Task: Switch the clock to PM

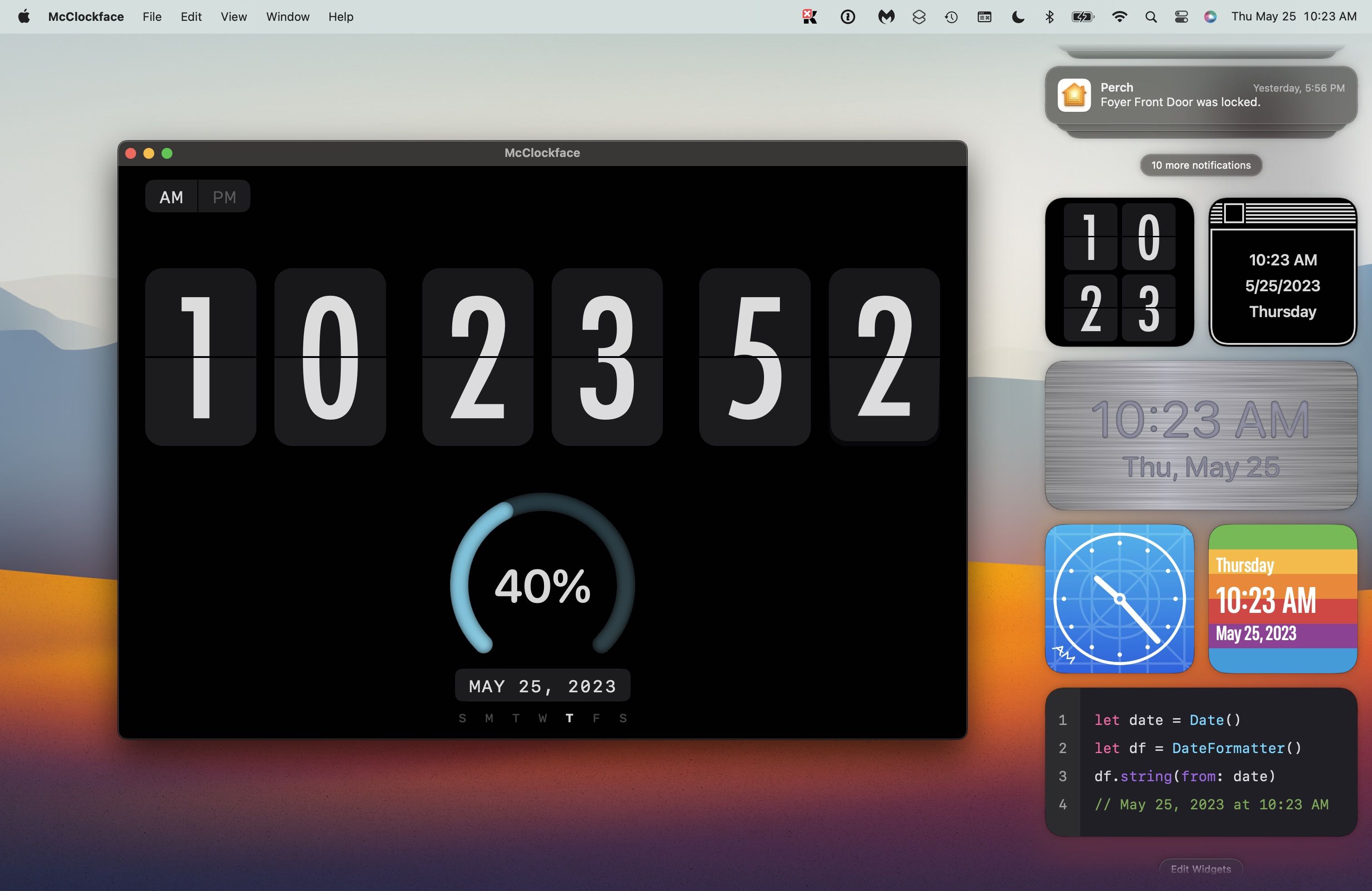Action: [x=224, y=197]
